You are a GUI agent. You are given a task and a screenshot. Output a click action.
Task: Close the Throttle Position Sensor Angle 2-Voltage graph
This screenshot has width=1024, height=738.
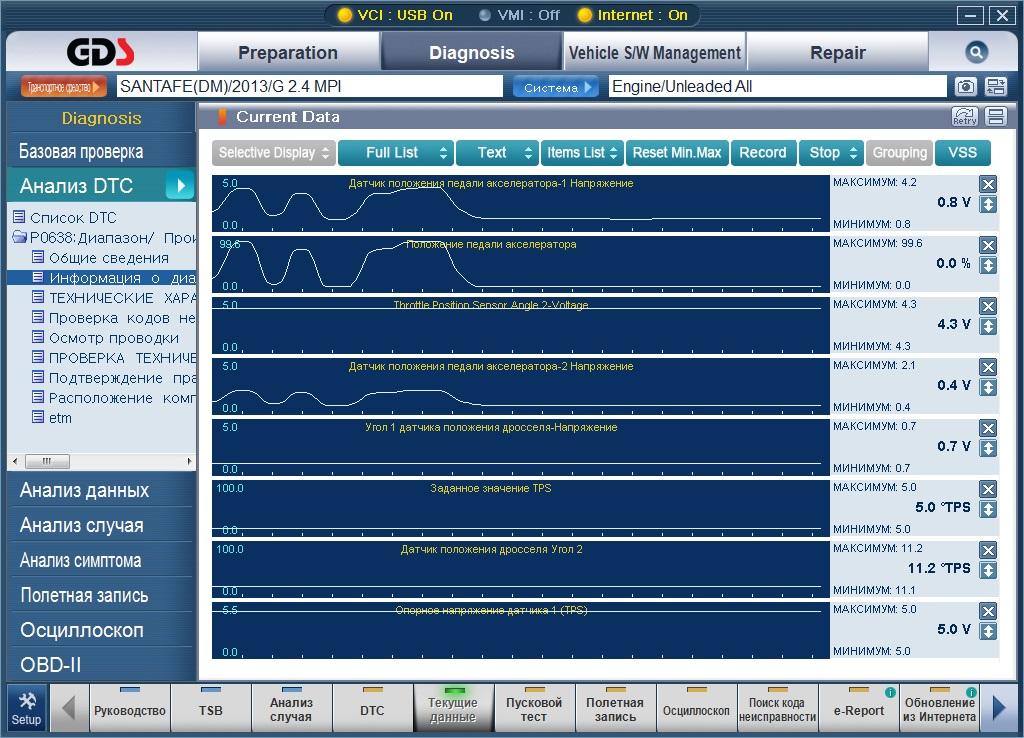[988, 306]
